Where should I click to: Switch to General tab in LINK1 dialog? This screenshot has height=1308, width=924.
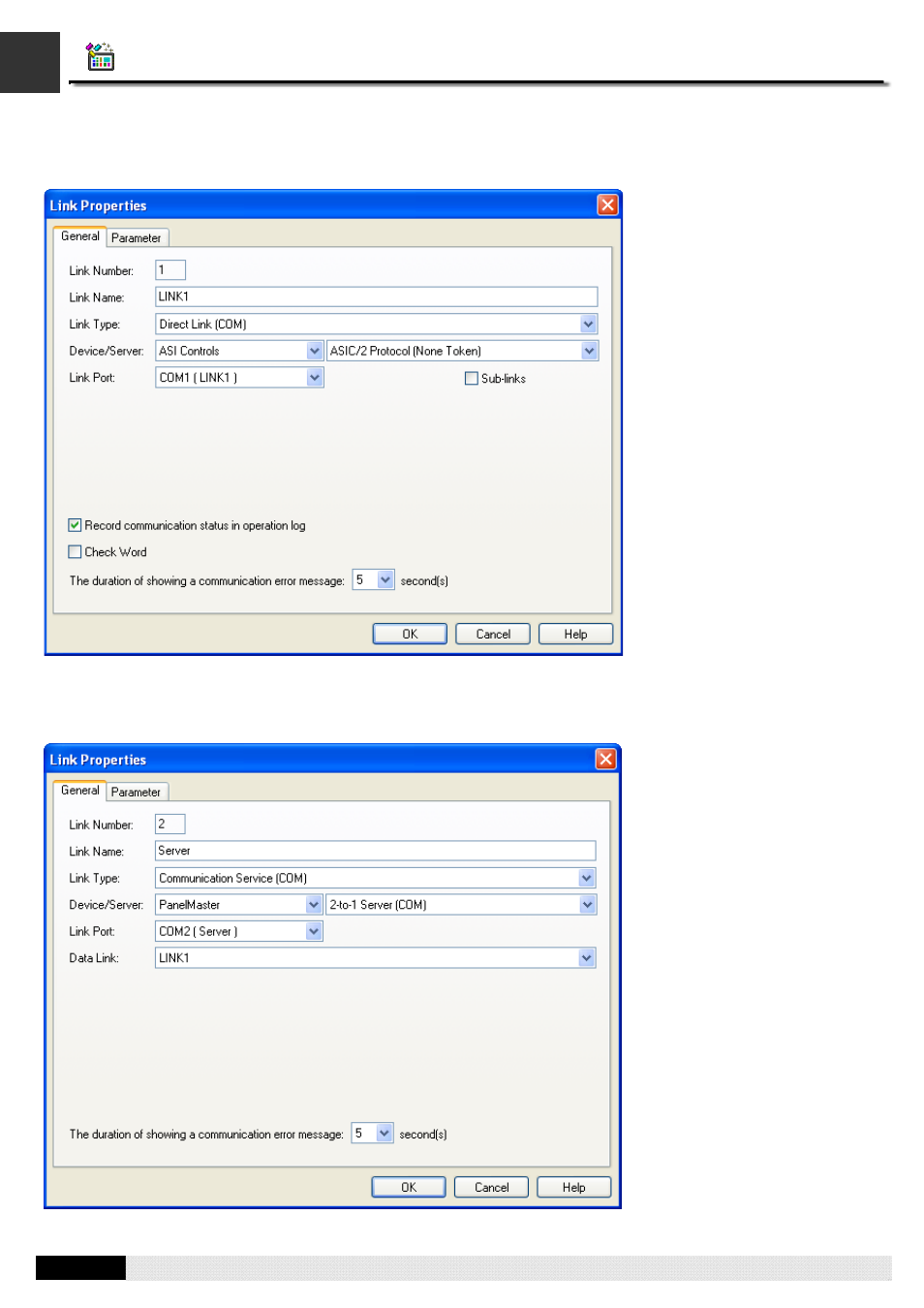79,236
